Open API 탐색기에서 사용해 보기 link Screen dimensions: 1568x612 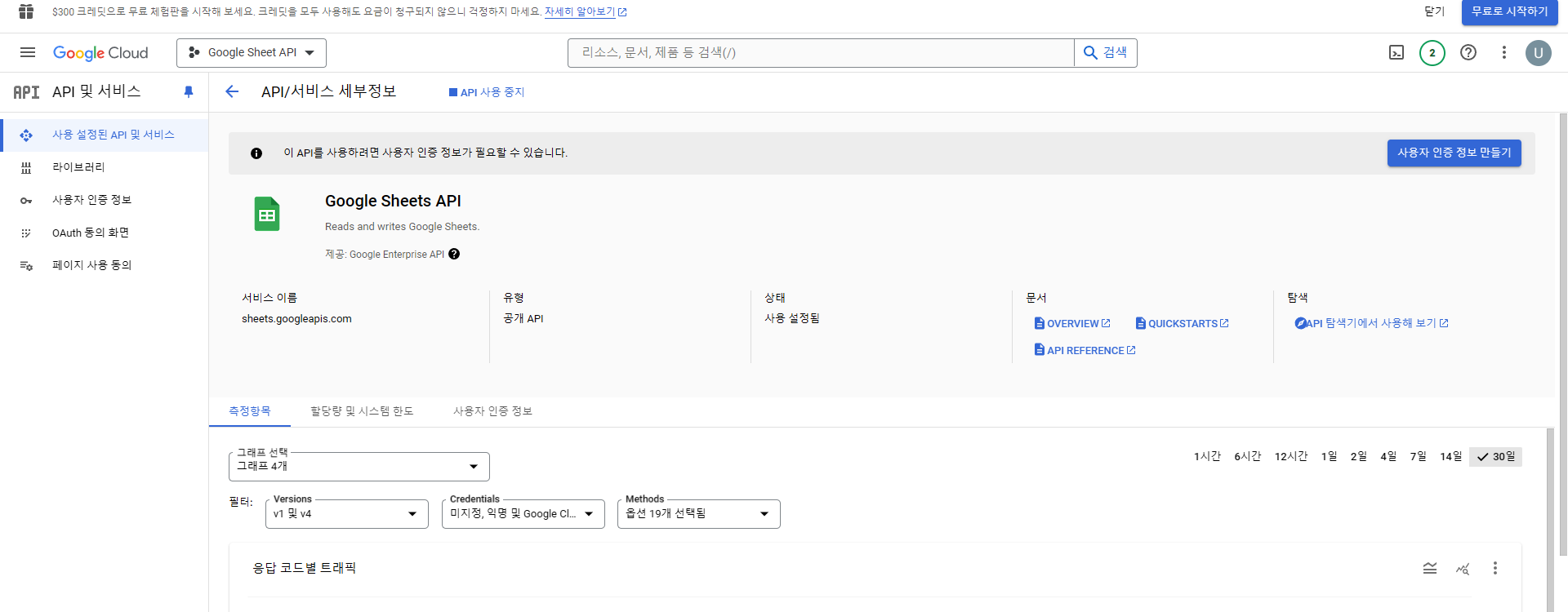point(1372,323)
